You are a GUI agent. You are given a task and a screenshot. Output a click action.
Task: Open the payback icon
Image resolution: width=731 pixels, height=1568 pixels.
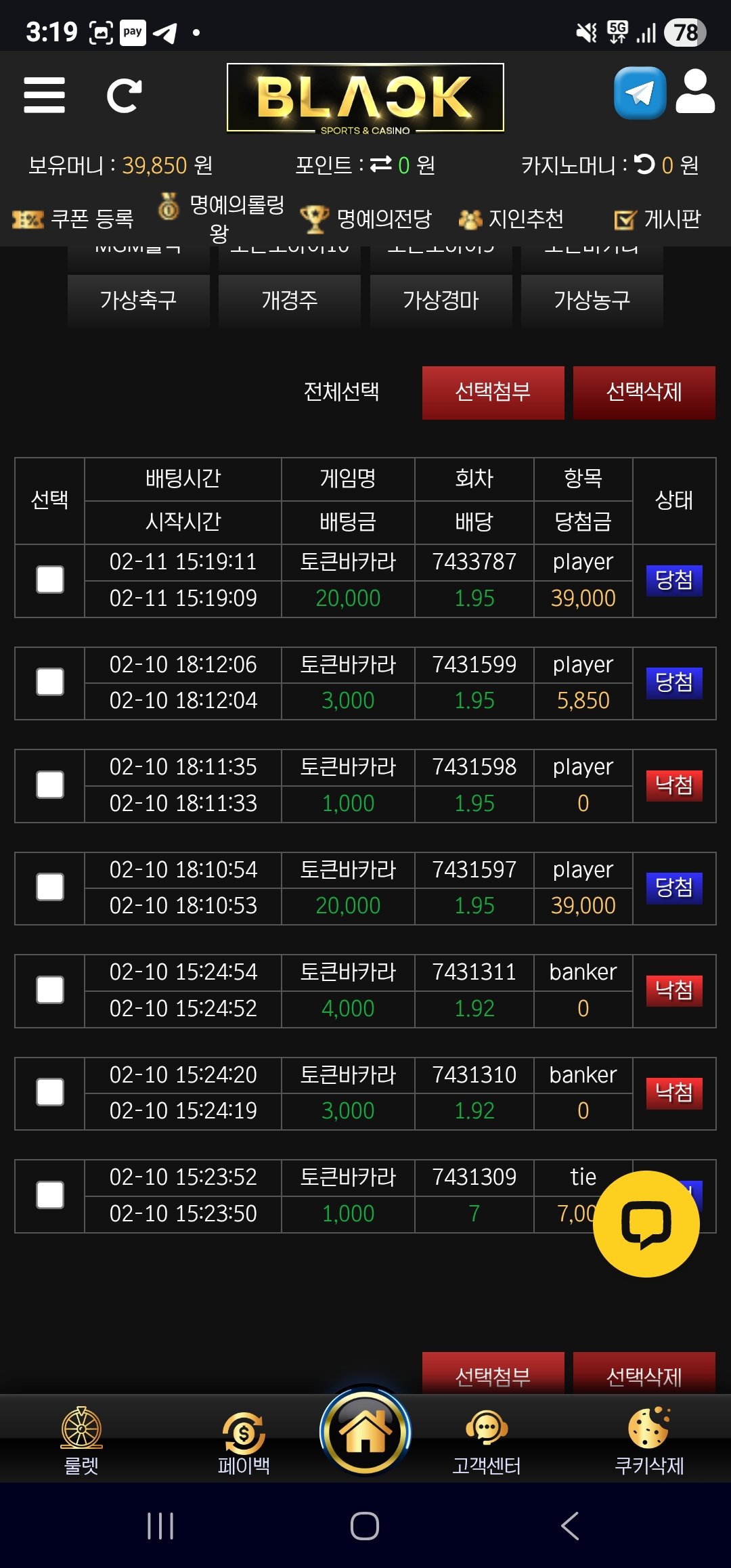(244, 1432)
